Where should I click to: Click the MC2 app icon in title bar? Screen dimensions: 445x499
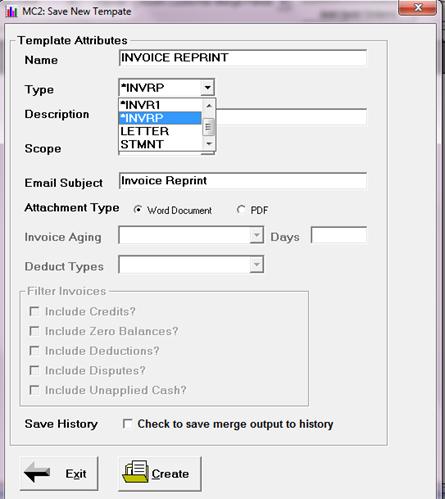tap(11, 12)
